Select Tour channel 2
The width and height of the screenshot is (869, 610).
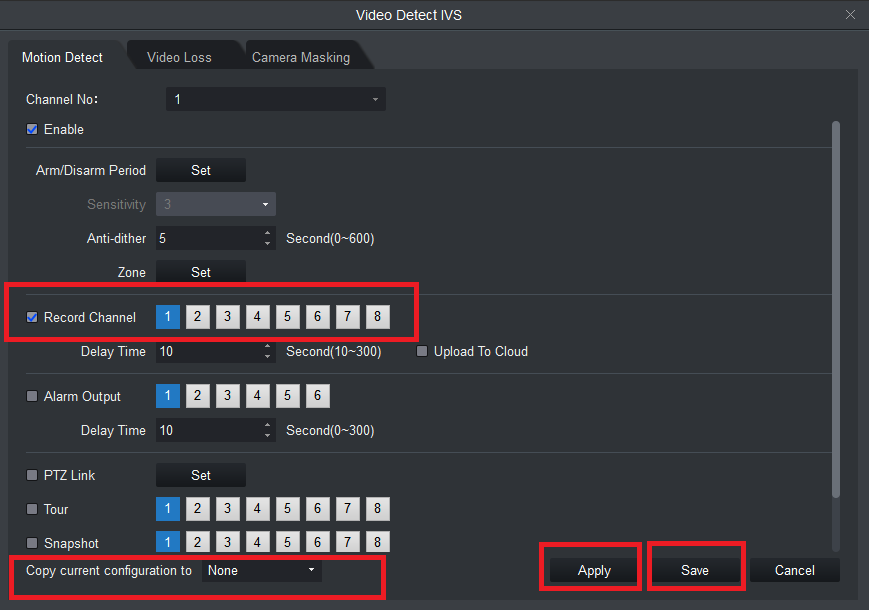(198, 509)
